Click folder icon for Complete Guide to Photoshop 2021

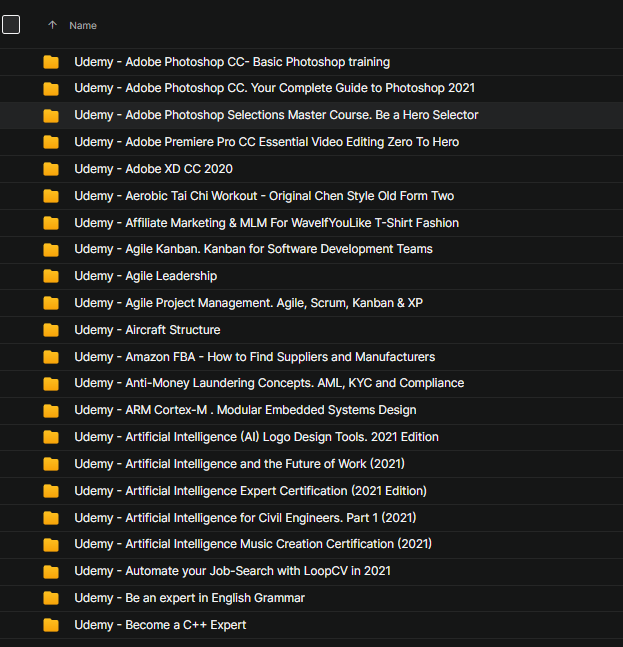51,88
